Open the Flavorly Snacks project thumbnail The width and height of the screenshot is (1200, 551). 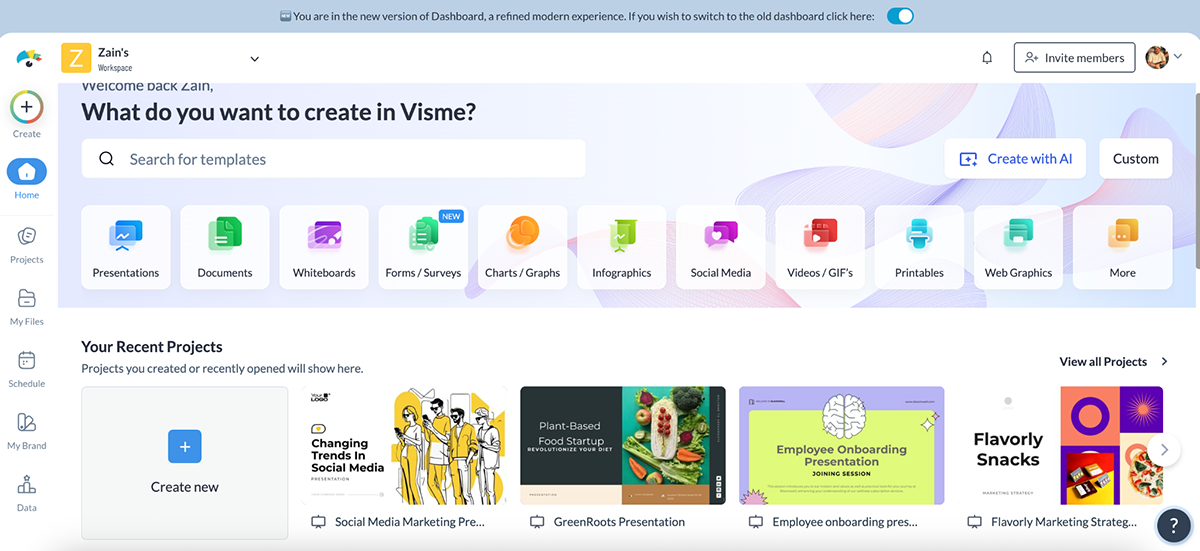(1060, 445)
